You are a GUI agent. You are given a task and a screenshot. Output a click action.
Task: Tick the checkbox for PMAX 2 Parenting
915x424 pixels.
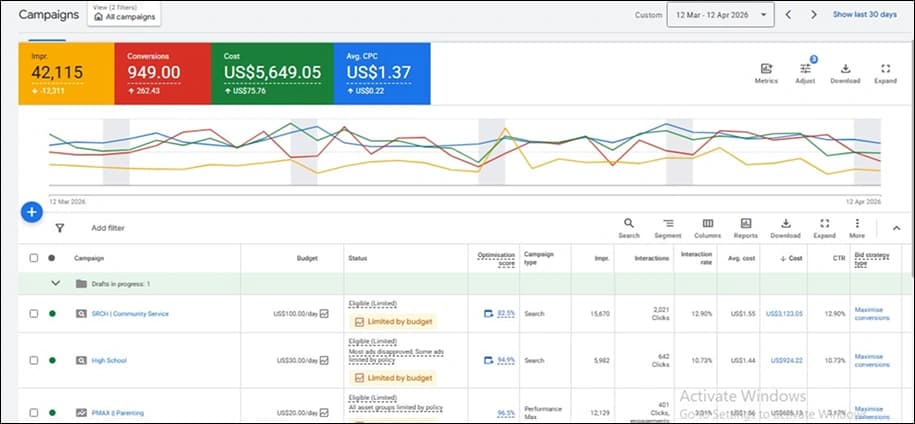coord(34,413)
